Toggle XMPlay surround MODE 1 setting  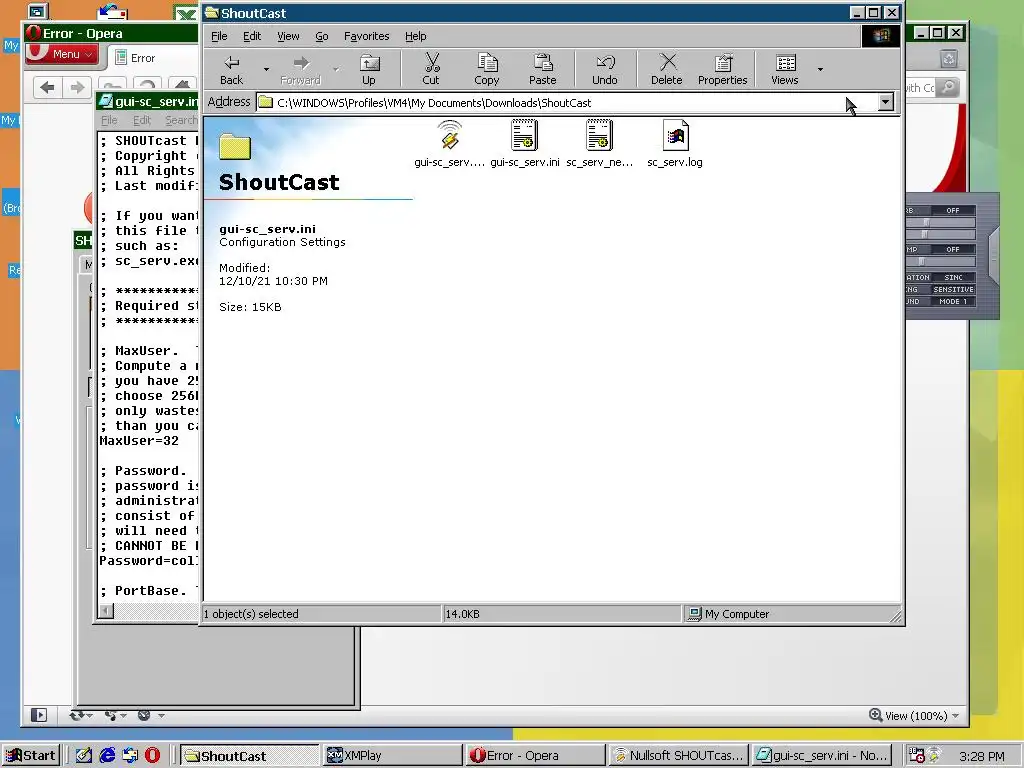coord(952,302)
